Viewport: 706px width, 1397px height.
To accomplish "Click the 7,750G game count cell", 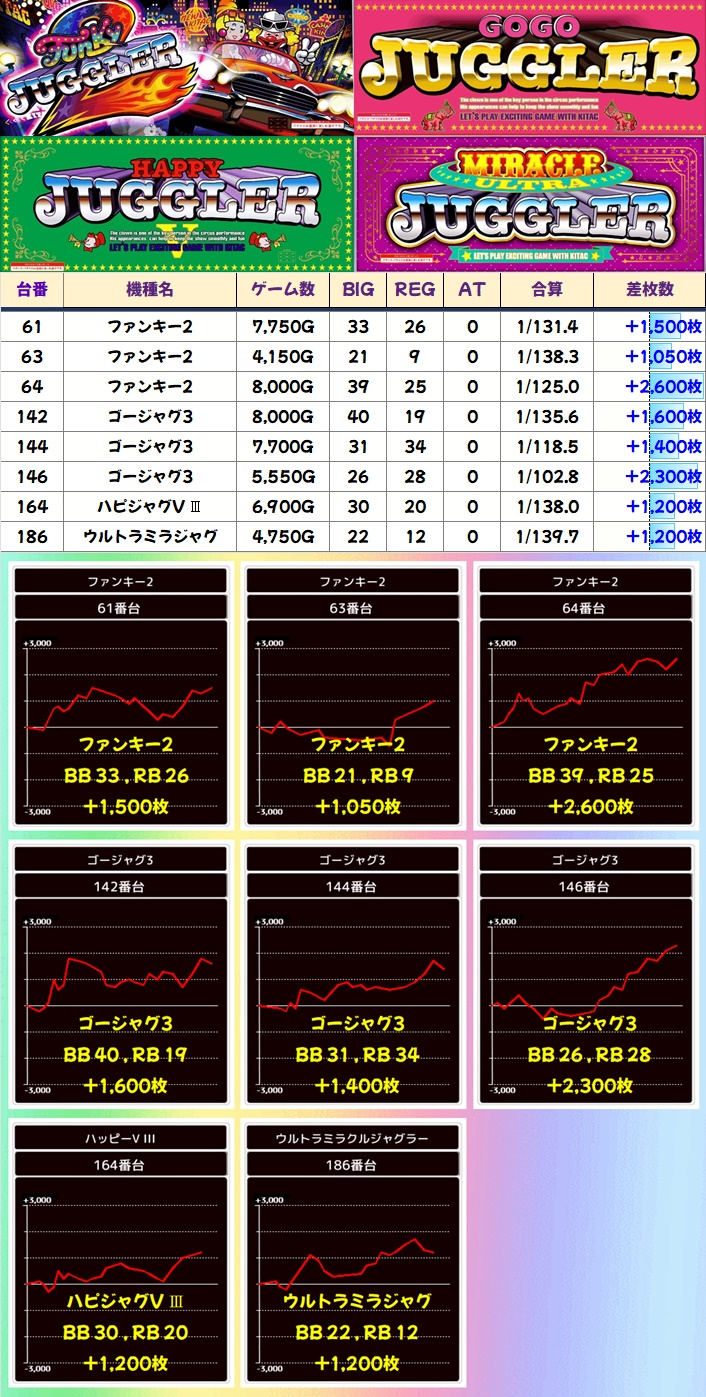I will pyautogui.click(x=283, y=326).
